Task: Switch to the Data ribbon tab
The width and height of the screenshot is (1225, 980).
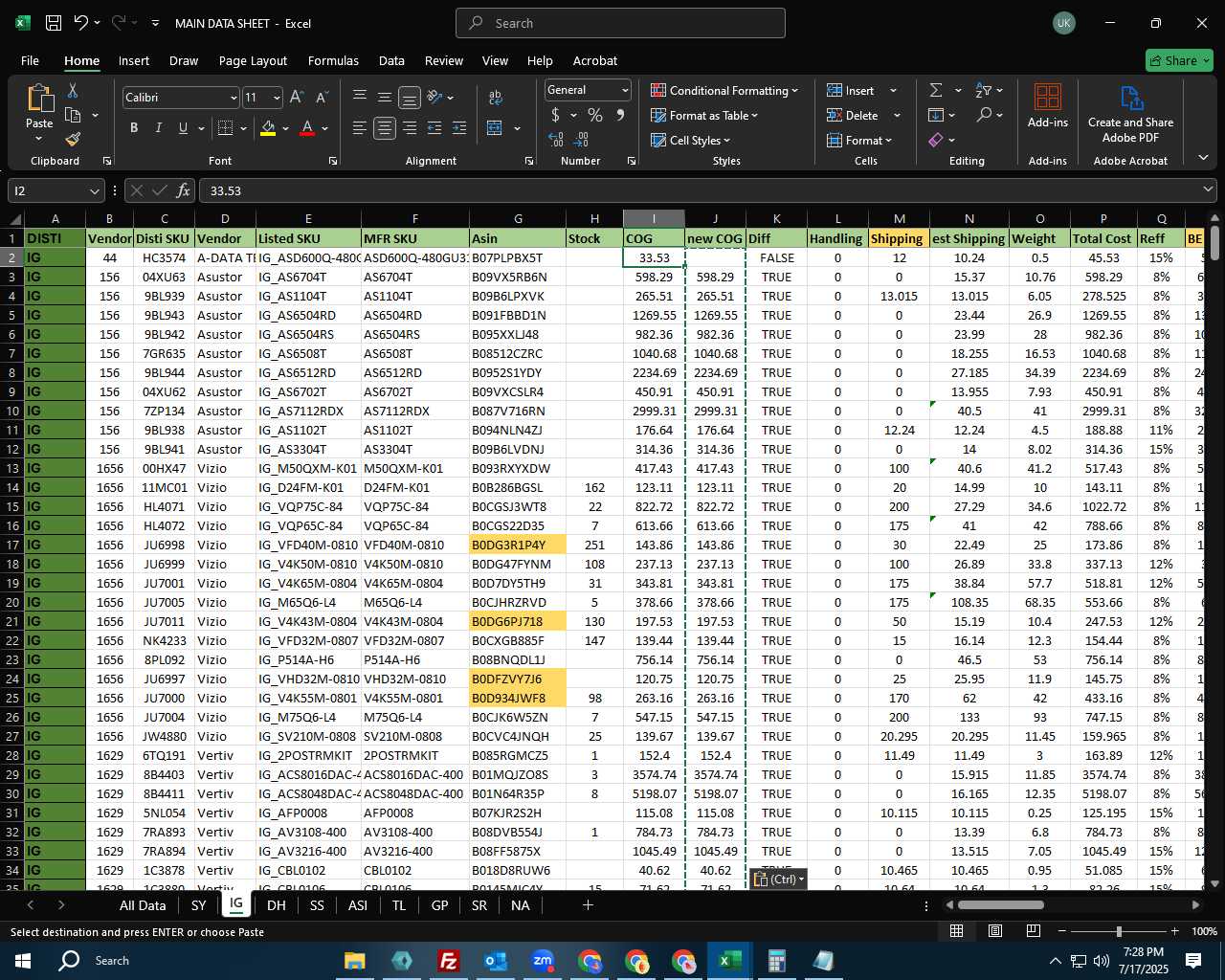Action: point(391,60)
